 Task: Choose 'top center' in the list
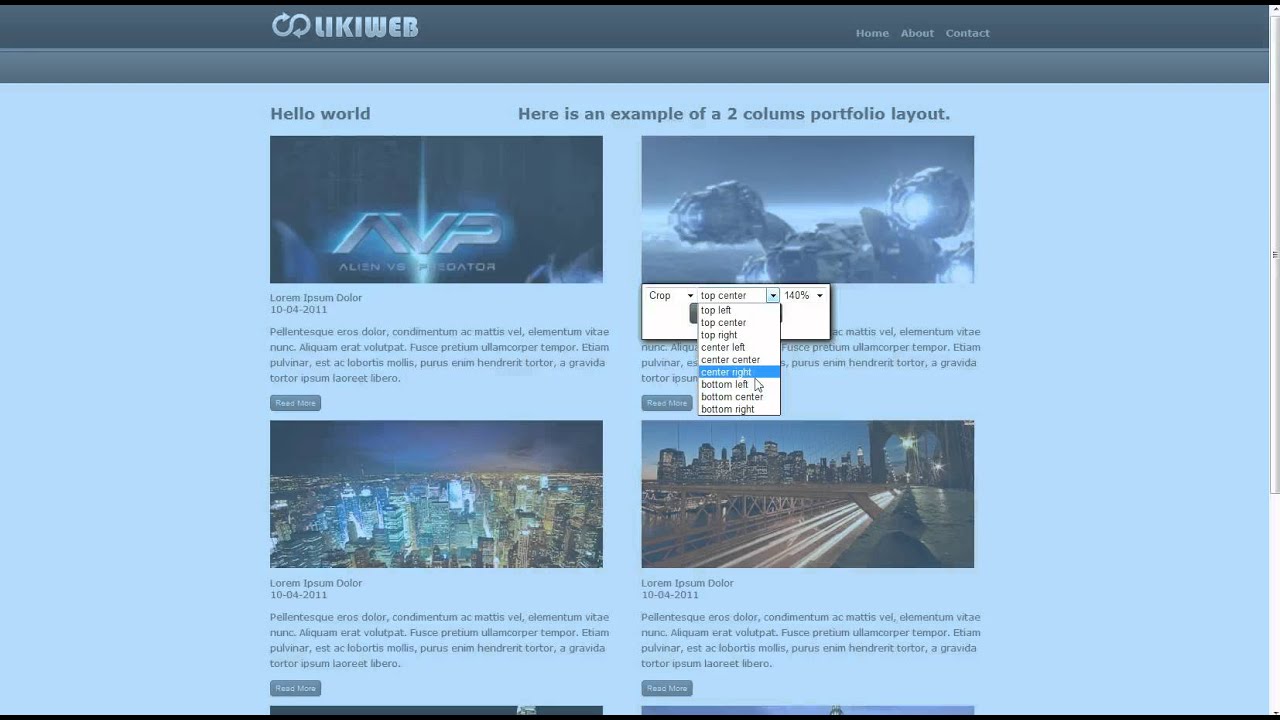(739, 323)
